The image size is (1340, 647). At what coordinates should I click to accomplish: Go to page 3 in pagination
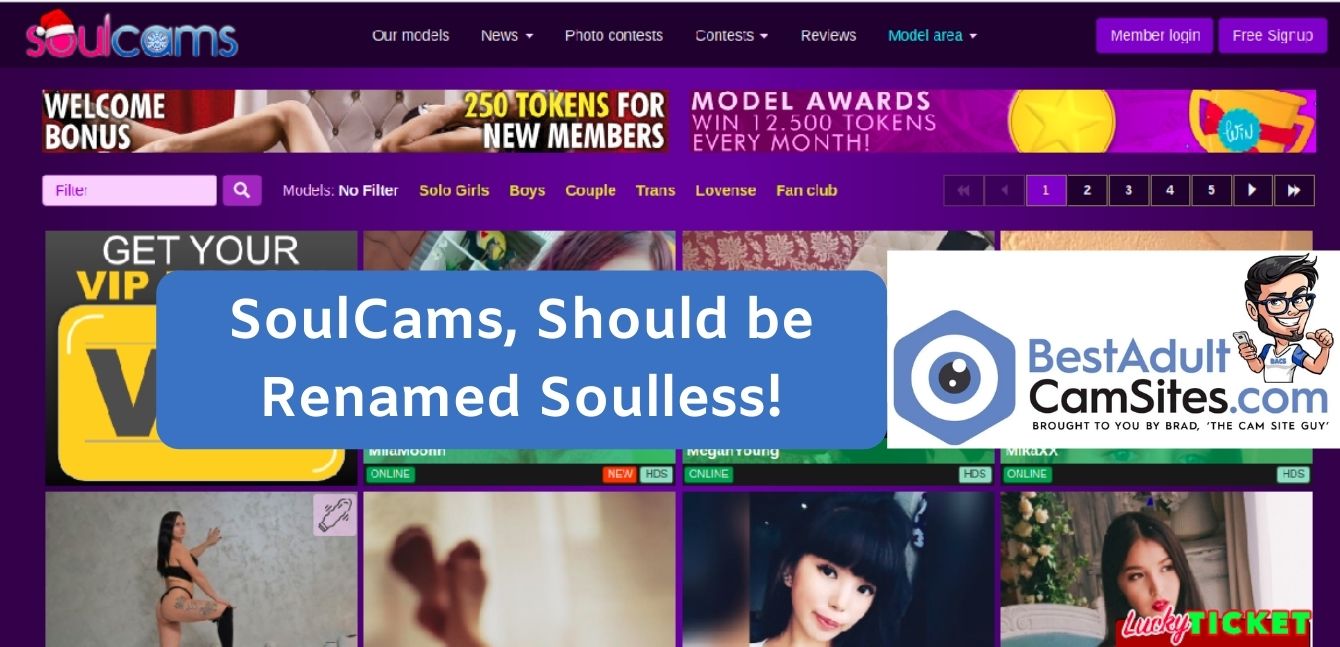[x=1129, y=190]
